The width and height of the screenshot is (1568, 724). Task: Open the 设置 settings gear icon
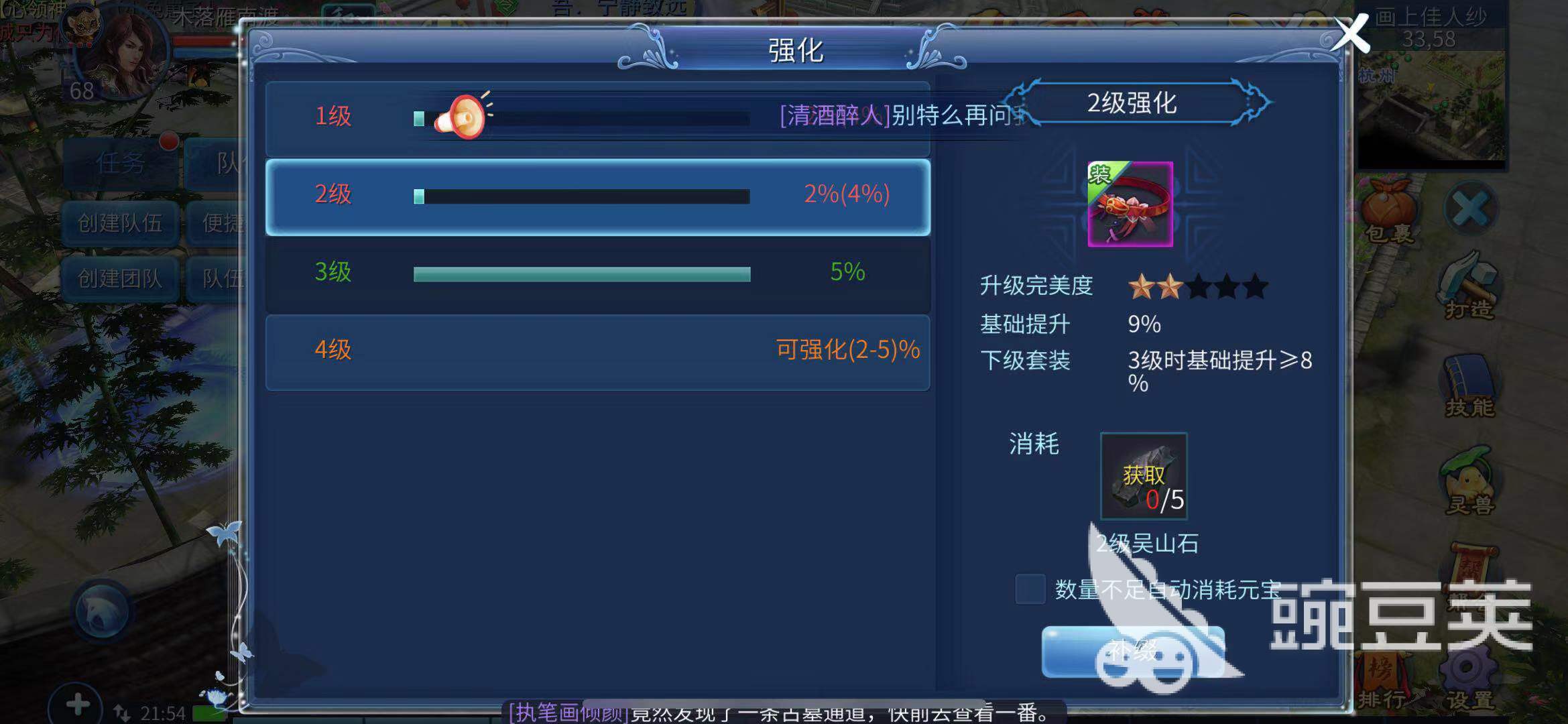(x=1467, y=678)
